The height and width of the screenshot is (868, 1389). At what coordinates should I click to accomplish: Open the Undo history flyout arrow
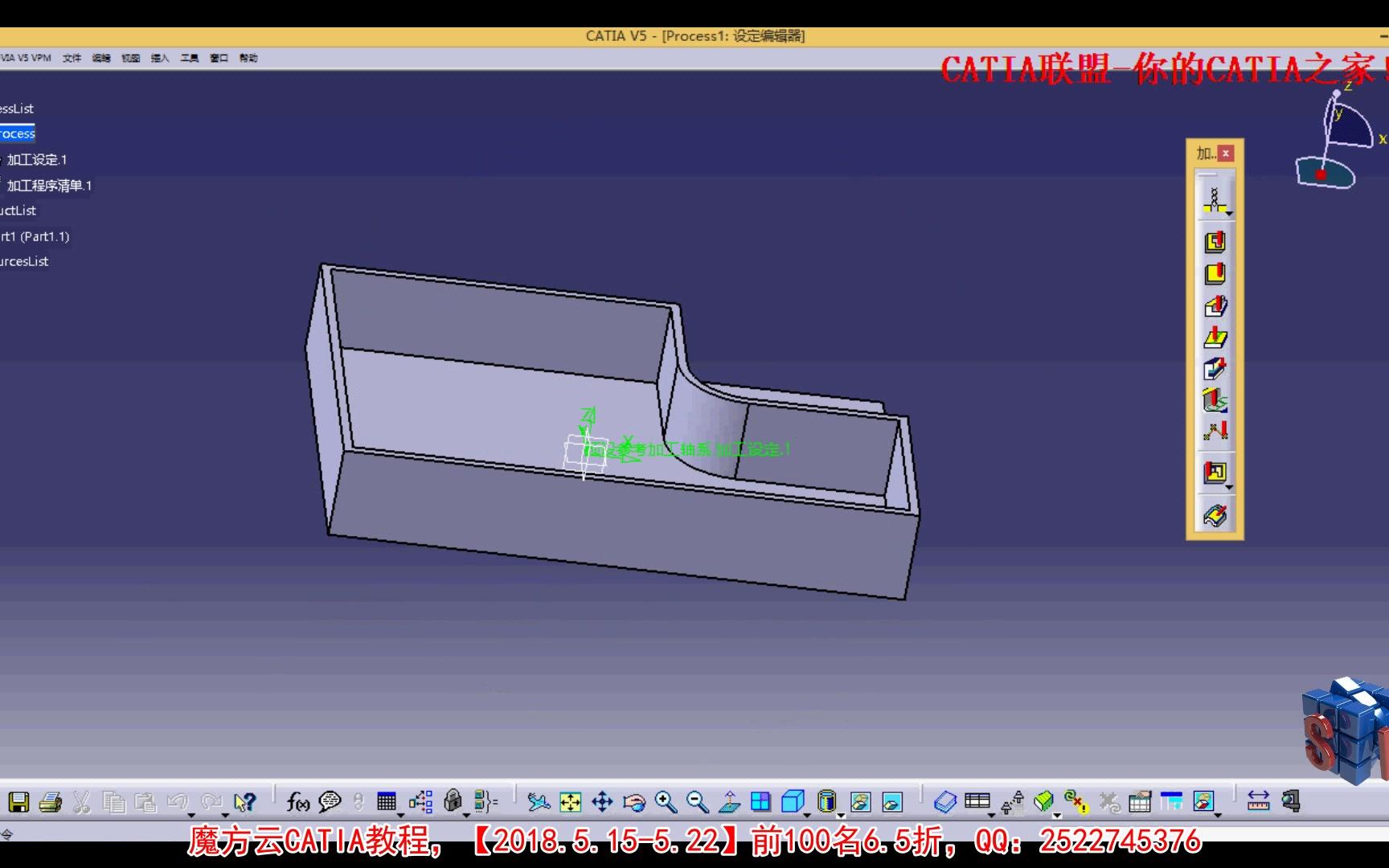pyautogui.click(x=191, y=815)
